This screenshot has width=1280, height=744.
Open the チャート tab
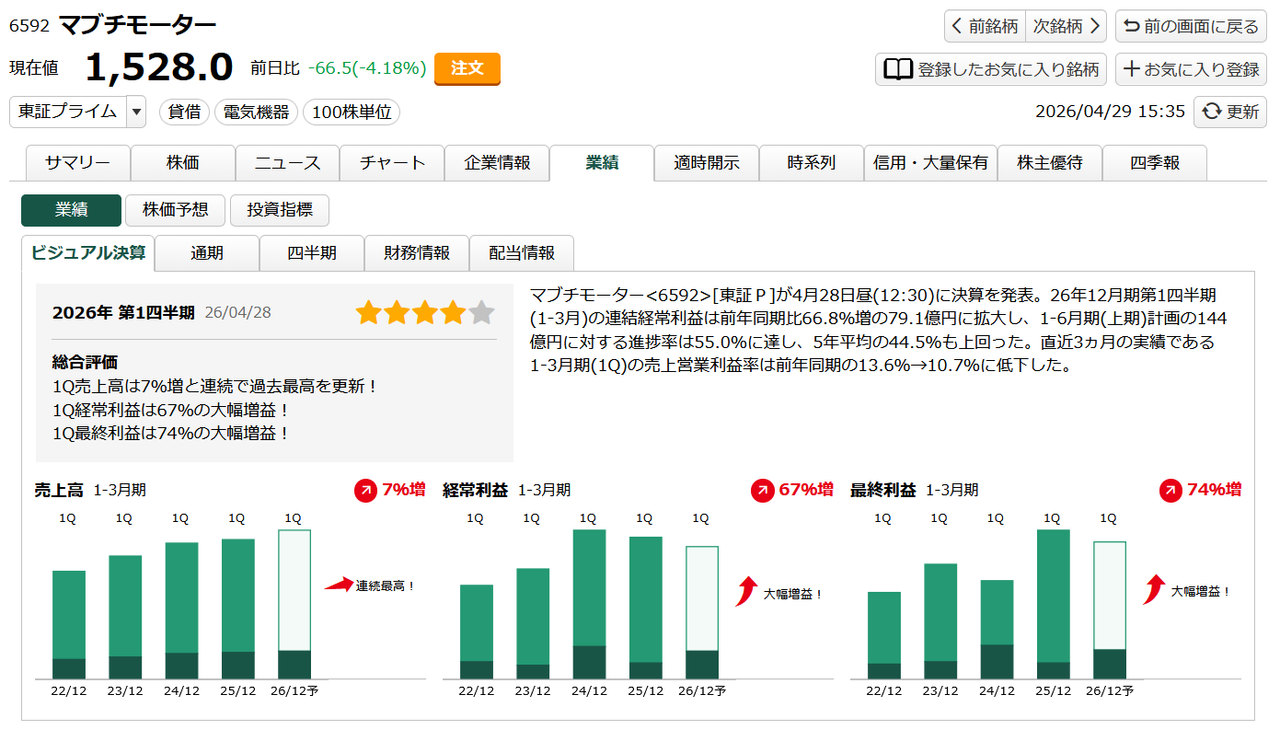coord(393,163)
